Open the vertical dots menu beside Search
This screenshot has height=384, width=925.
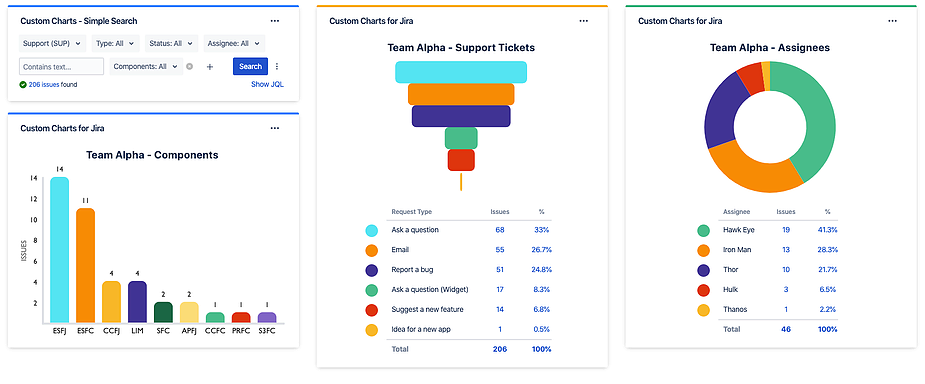click(277, 67)
